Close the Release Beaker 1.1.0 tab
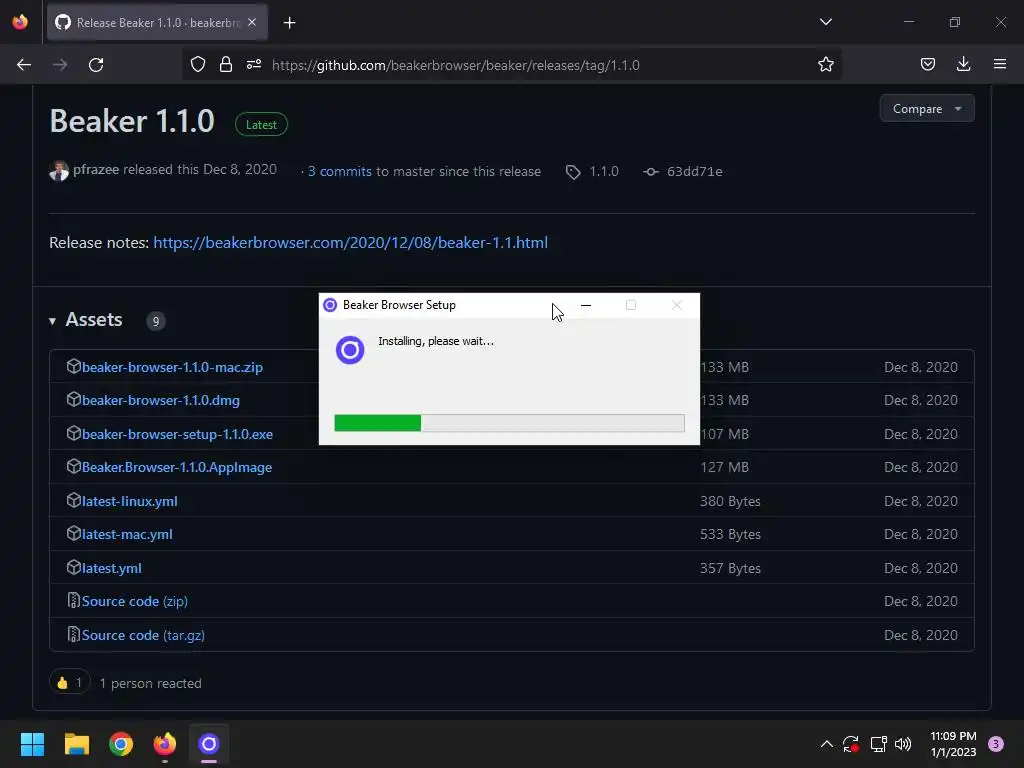 tap(252, 22)
